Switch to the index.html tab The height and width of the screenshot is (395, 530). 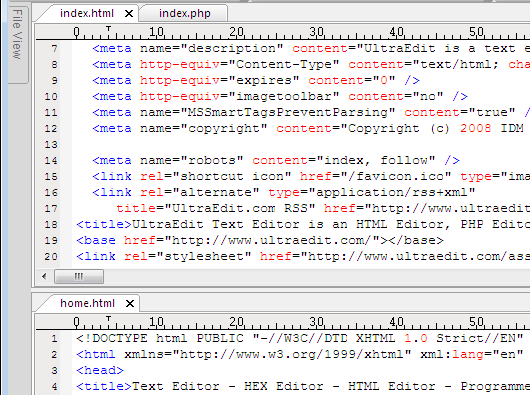click(x=87, y=14)
